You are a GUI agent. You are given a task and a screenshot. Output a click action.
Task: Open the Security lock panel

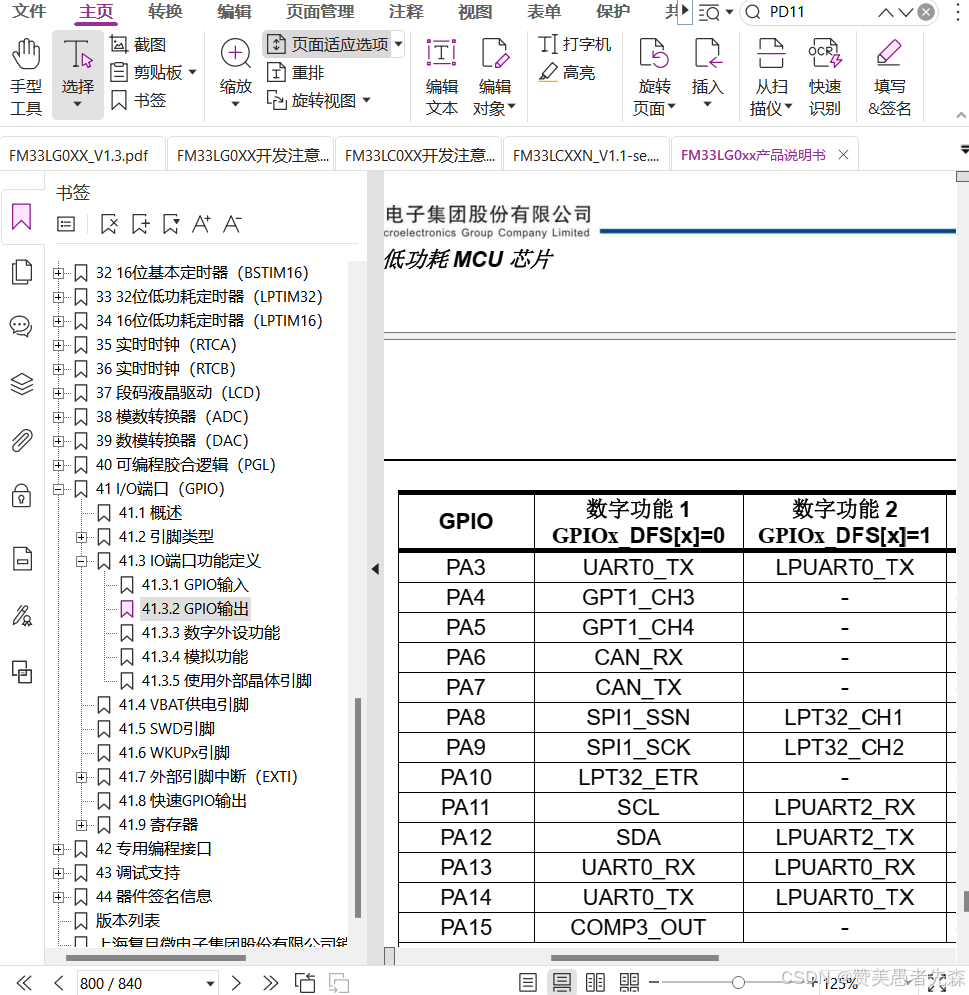(x=22, y=496)
